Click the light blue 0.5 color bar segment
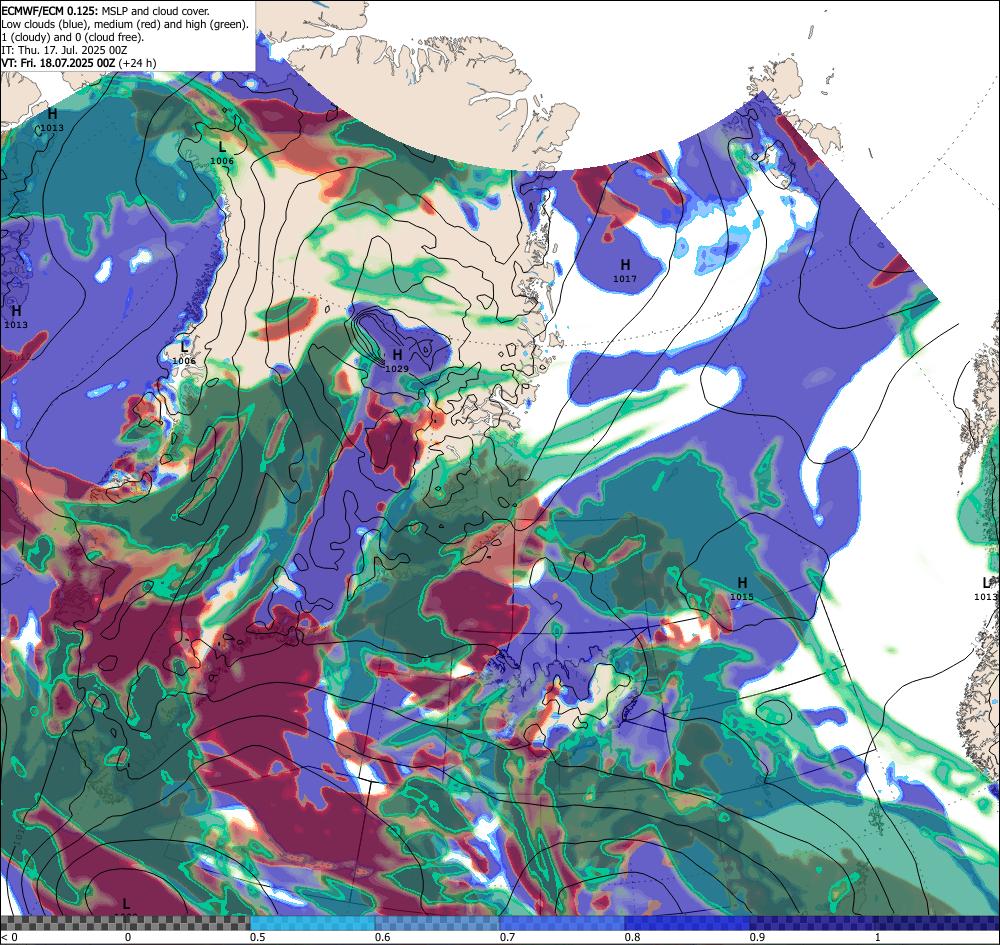Viewport: 1000px width, 945px height. coord(312,923)
